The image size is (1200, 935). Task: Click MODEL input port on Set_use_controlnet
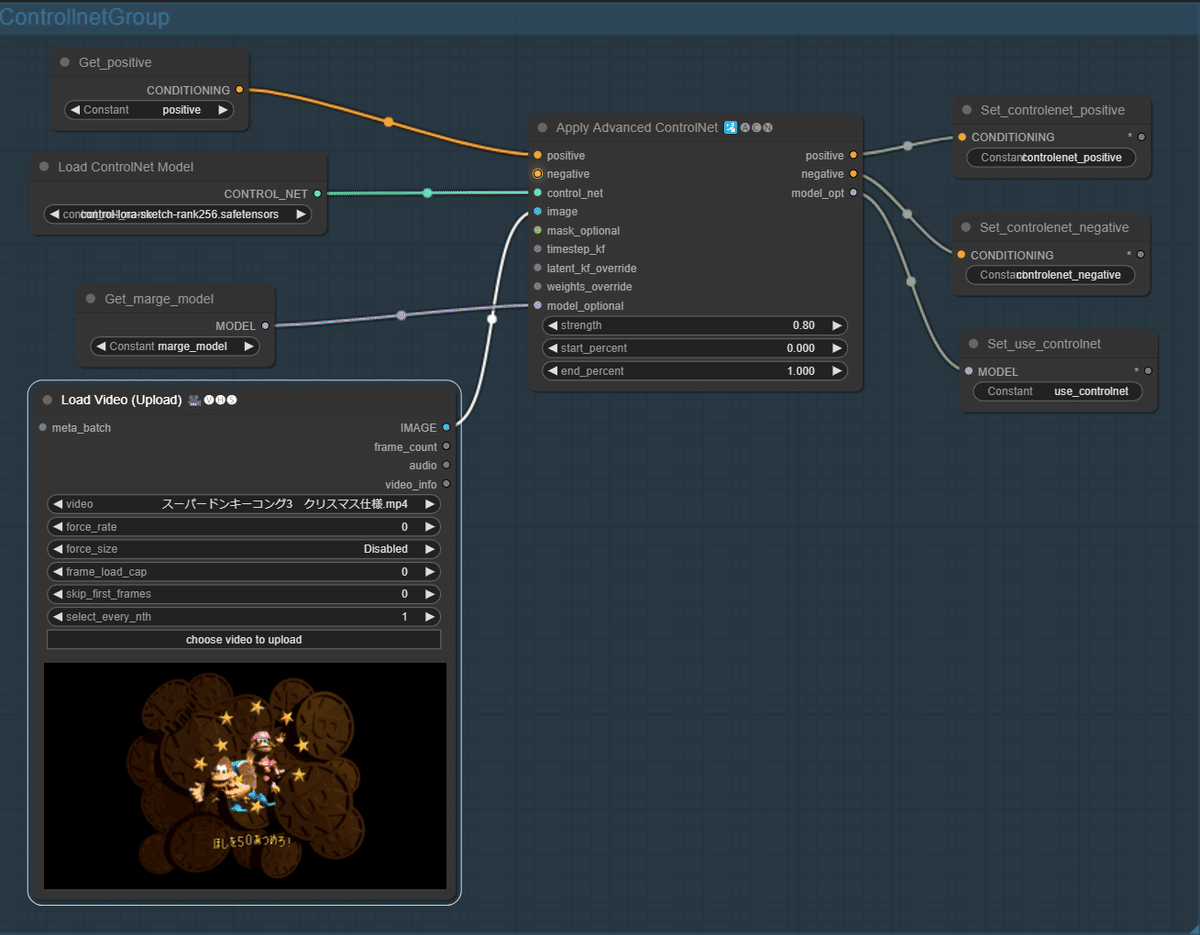[x=968, y=372]
